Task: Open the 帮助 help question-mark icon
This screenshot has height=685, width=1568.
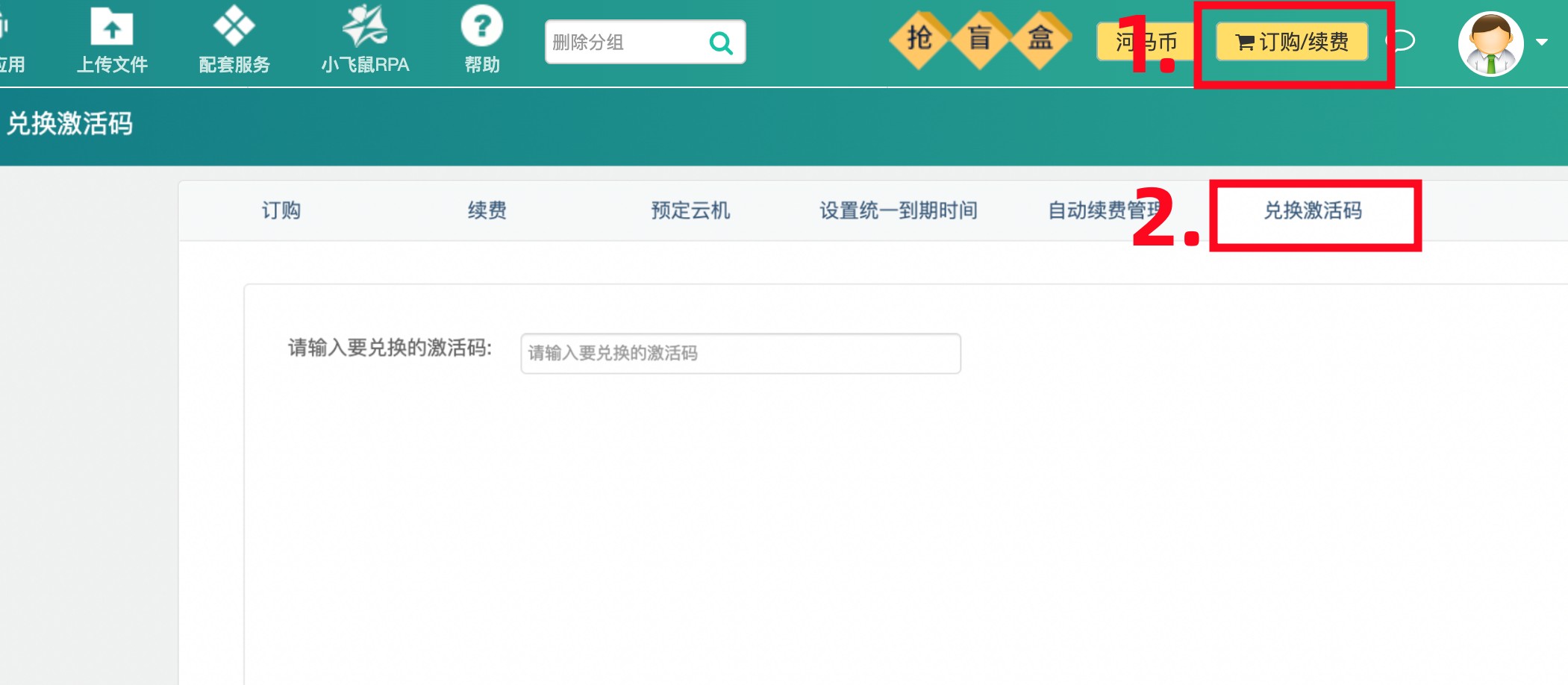Action: [x=481, y=27]
